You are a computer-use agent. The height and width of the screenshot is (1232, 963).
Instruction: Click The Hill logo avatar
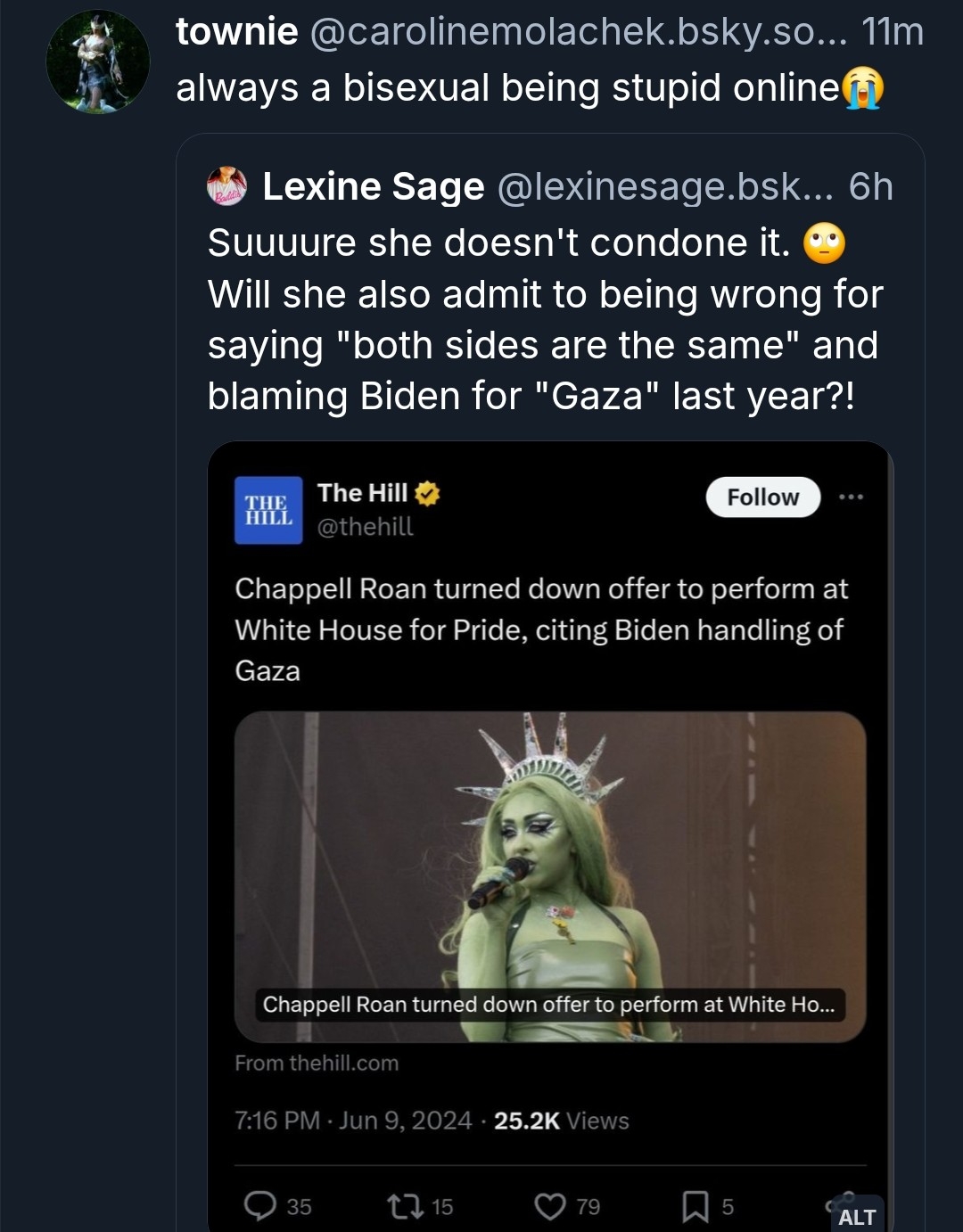(x=268, y=510)
